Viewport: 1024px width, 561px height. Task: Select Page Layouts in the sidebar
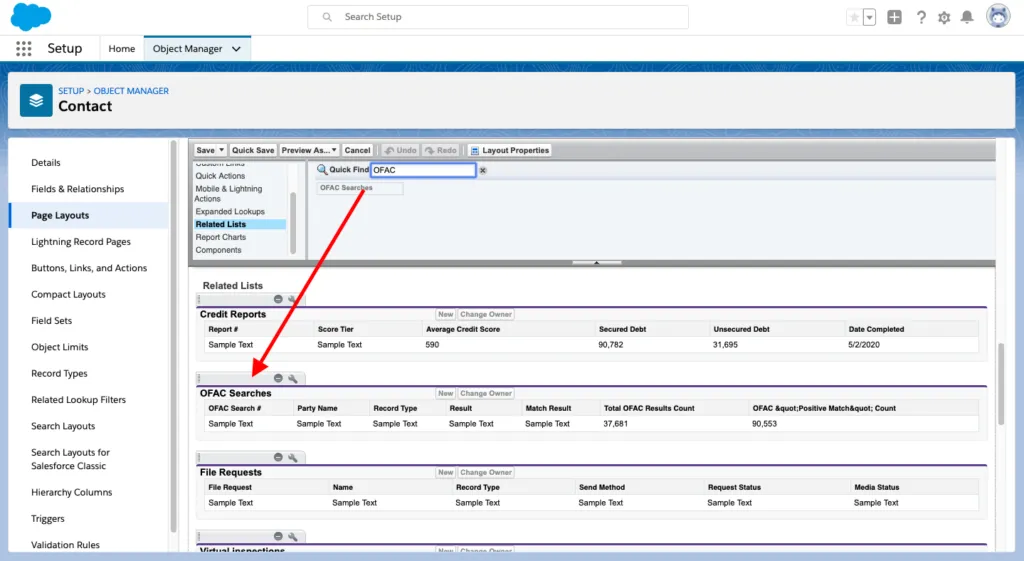[x=60, y=216]
